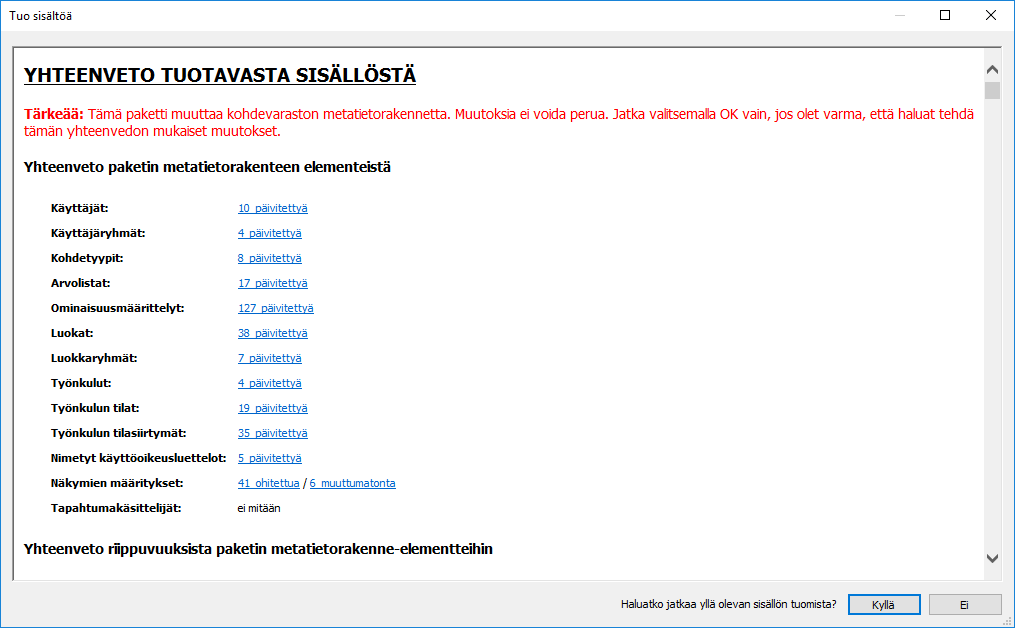Click the Kyllä button to confirm import
Viewport: 1015px width, 628px height.
tap(884, 604)
